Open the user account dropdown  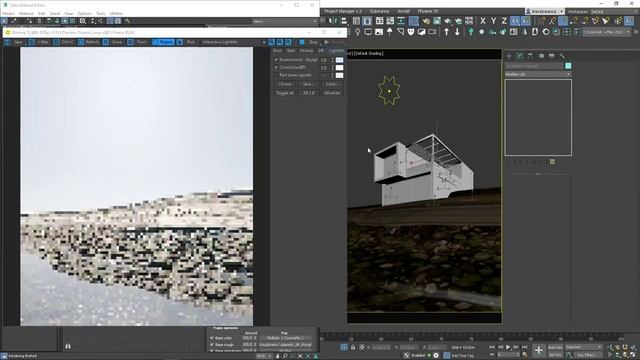(x=544, y=11)
